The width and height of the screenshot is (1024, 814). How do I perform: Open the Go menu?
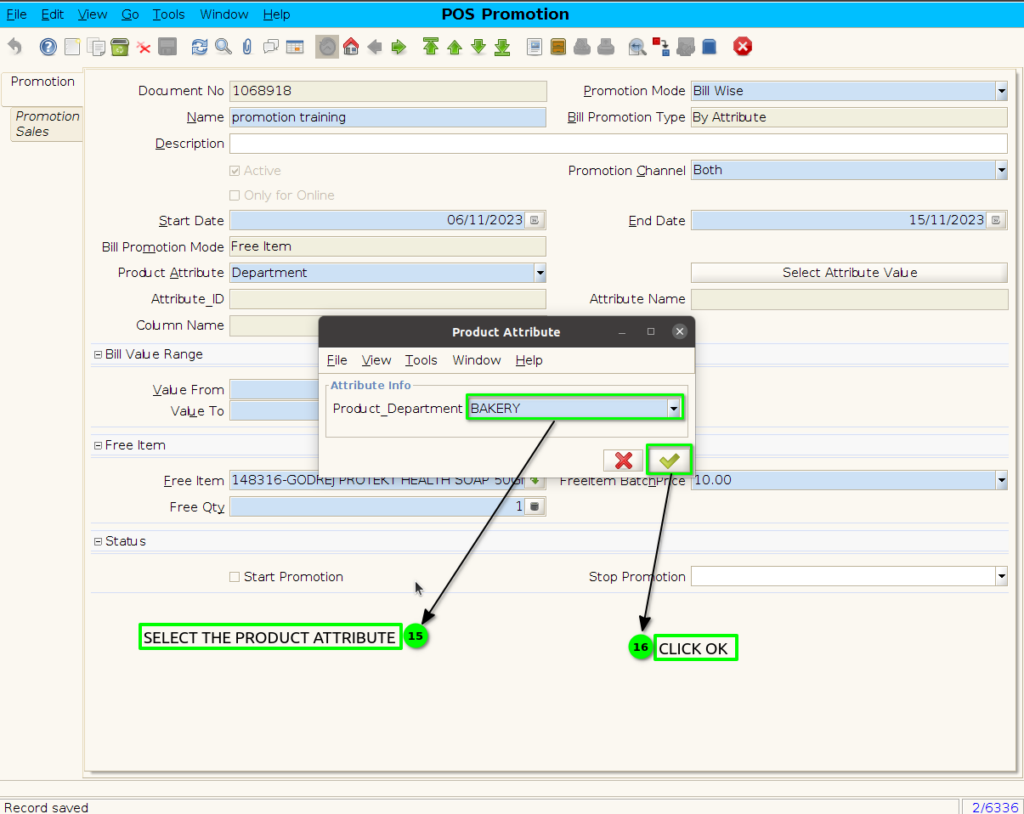pos(130,14)
